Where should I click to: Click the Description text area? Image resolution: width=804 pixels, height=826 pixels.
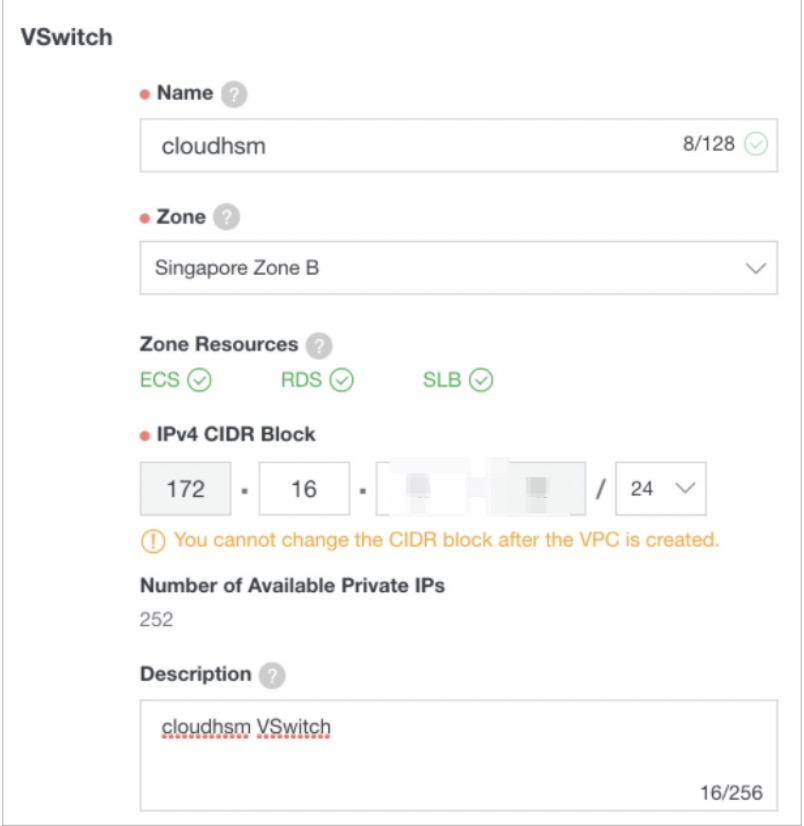tap(457, 755)
